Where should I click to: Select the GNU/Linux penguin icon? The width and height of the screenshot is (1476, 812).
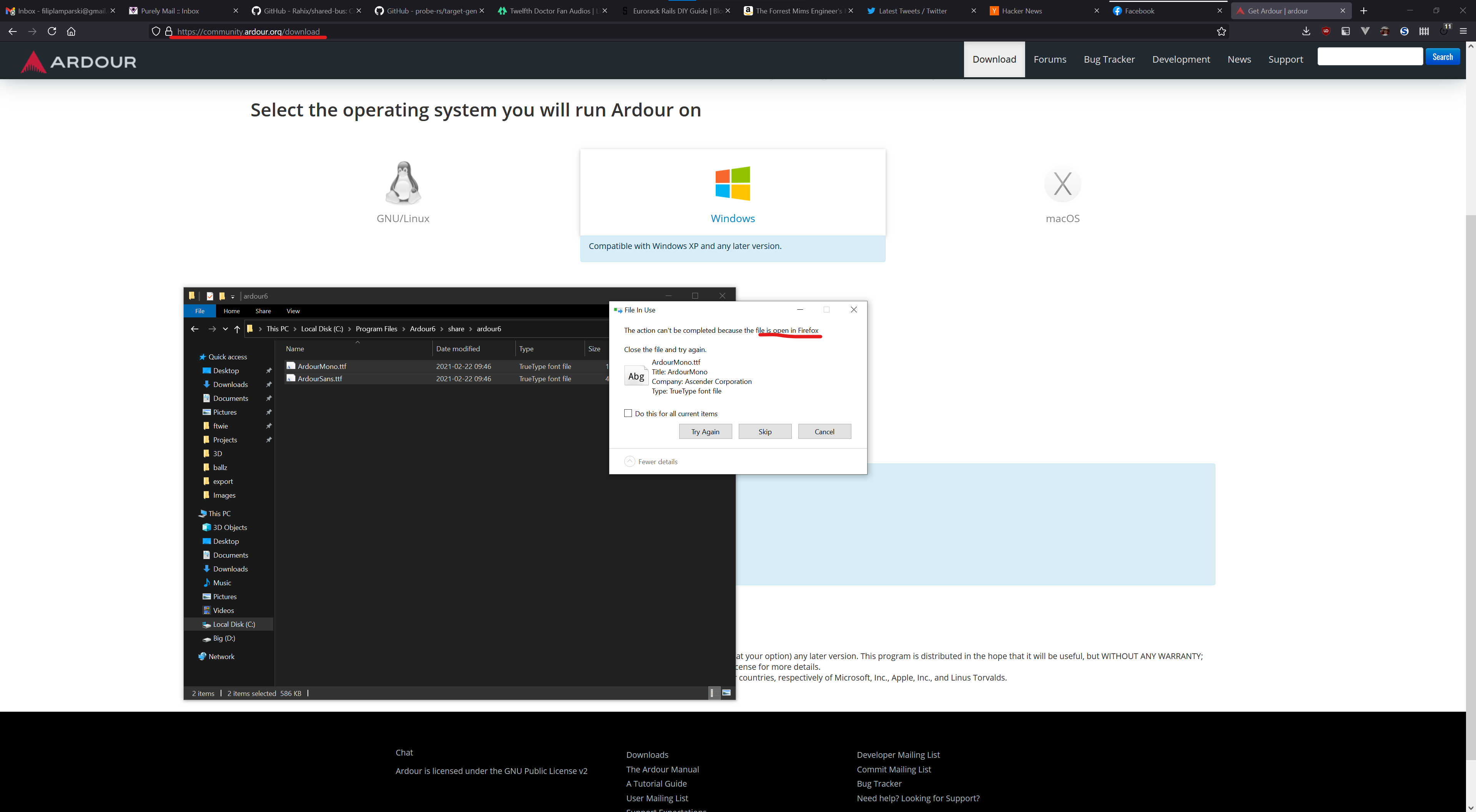pos(403,183)
